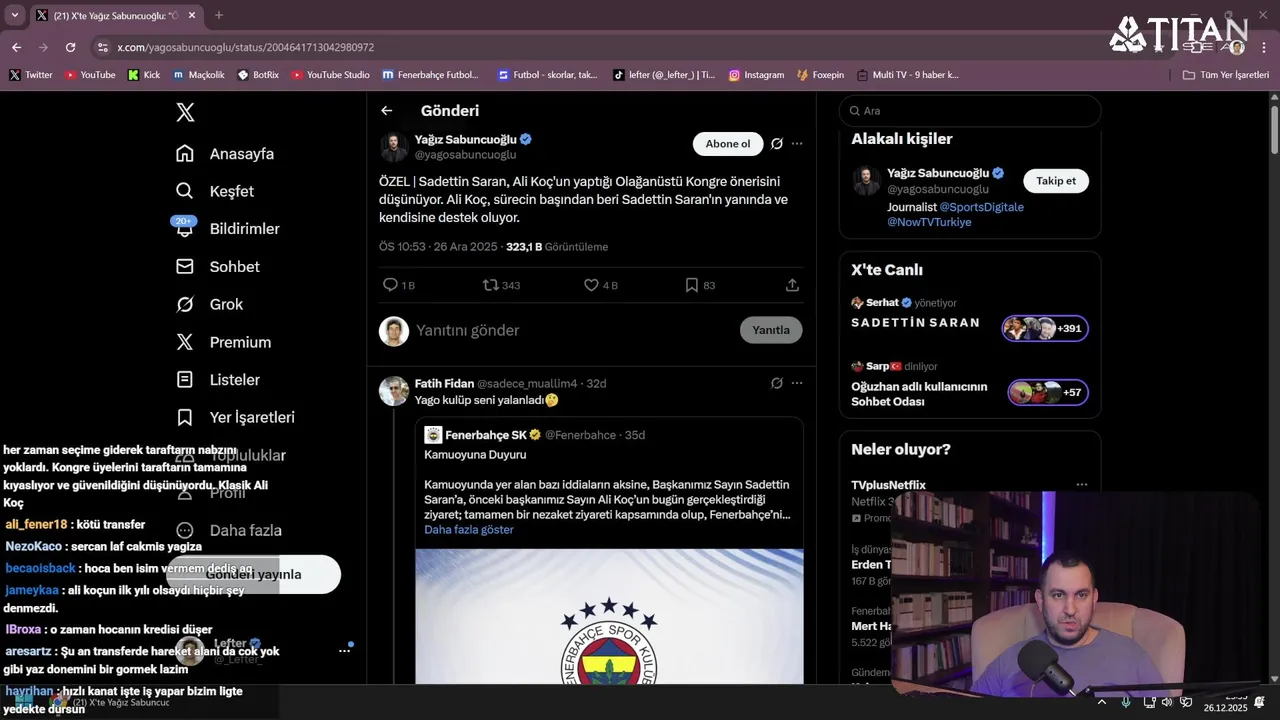Viewport: 1280px width, 720px height.
Task: Open options for TVplusNetflix trend
Action: tap(1082, 485)
